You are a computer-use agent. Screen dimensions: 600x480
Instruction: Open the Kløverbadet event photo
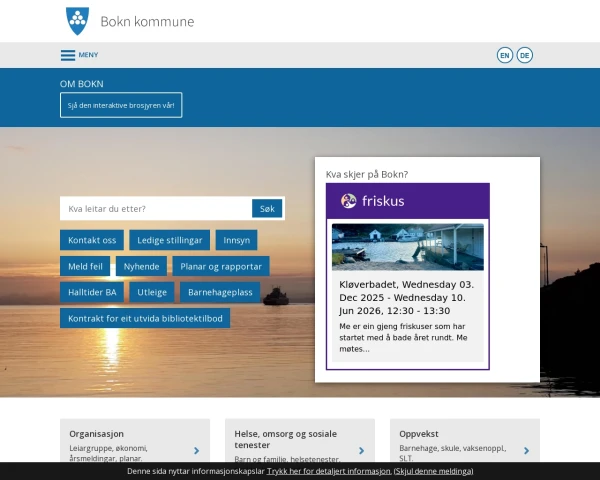click(407, 247)
